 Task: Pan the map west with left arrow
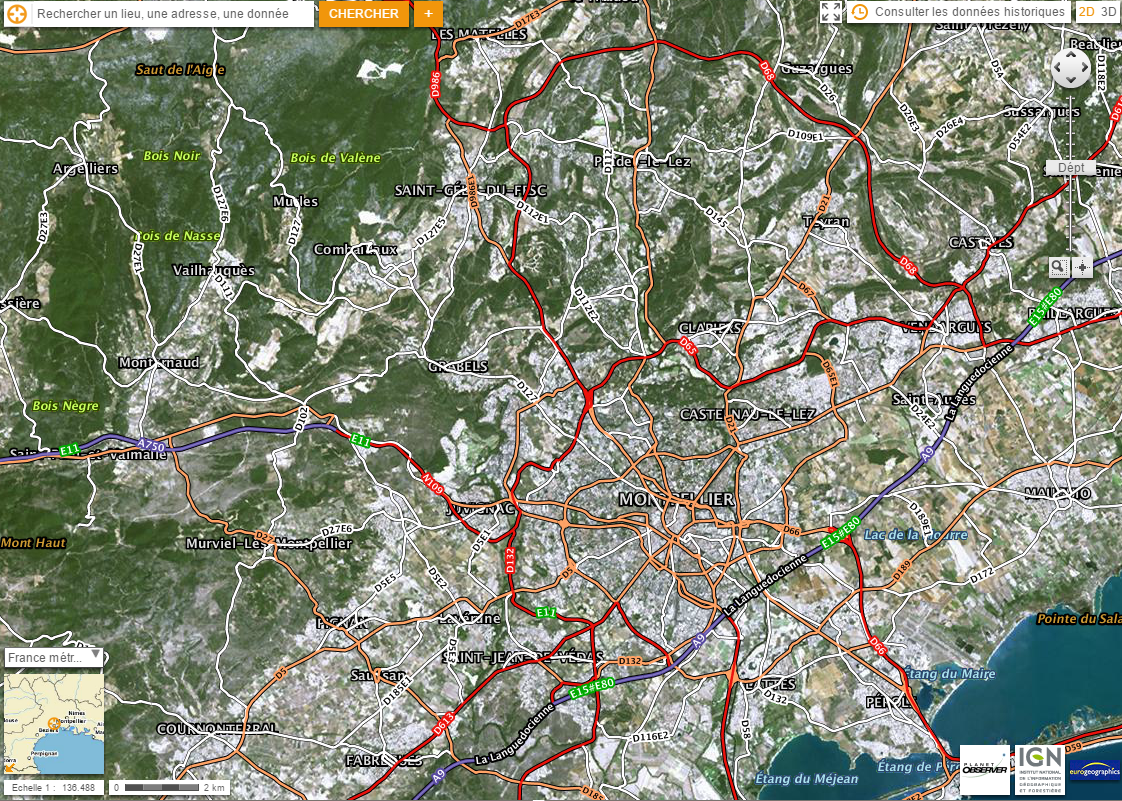click(x=1058, y=69)
